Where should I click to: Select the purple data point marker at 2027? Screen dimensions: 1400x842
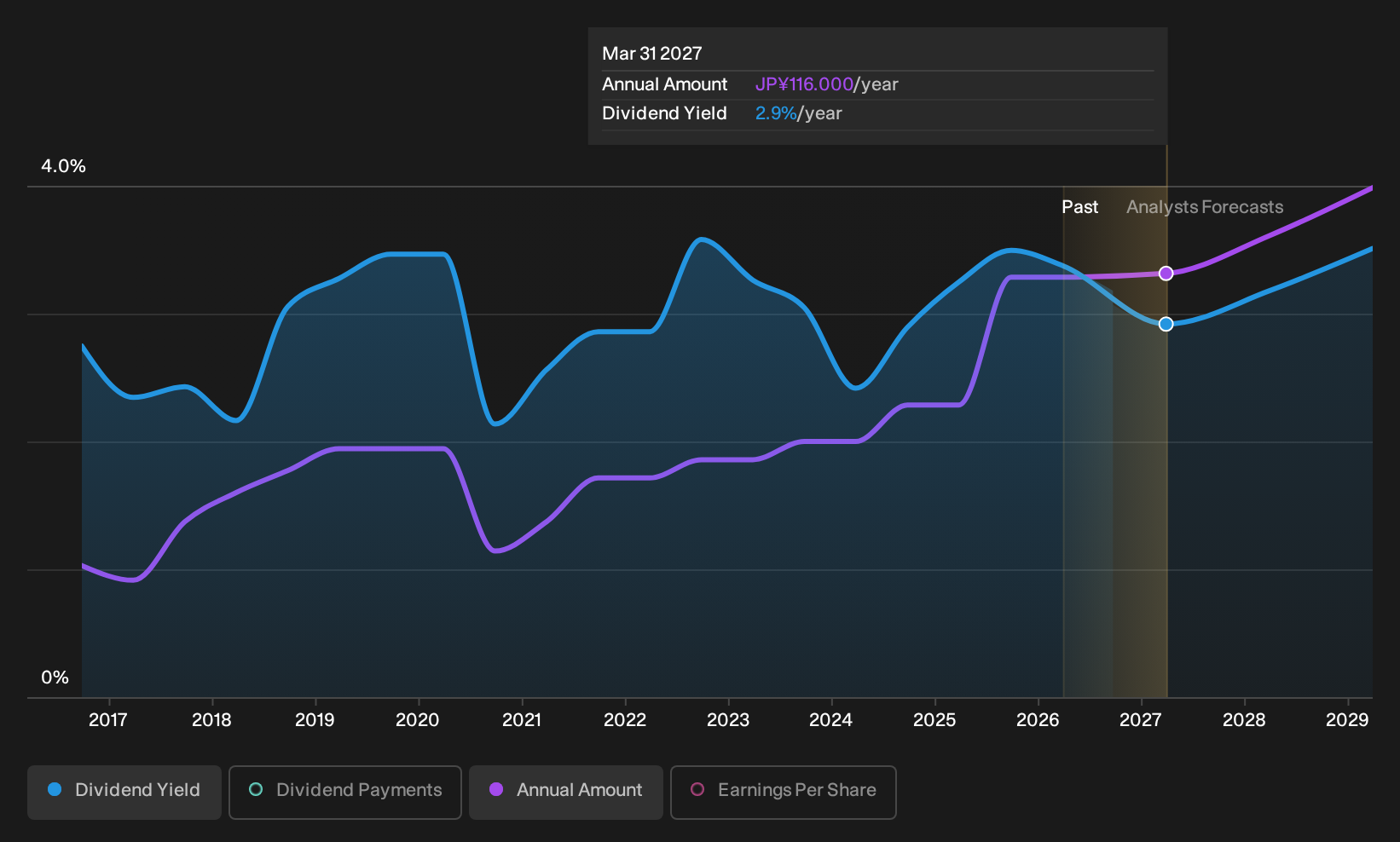pos(1166,274)
